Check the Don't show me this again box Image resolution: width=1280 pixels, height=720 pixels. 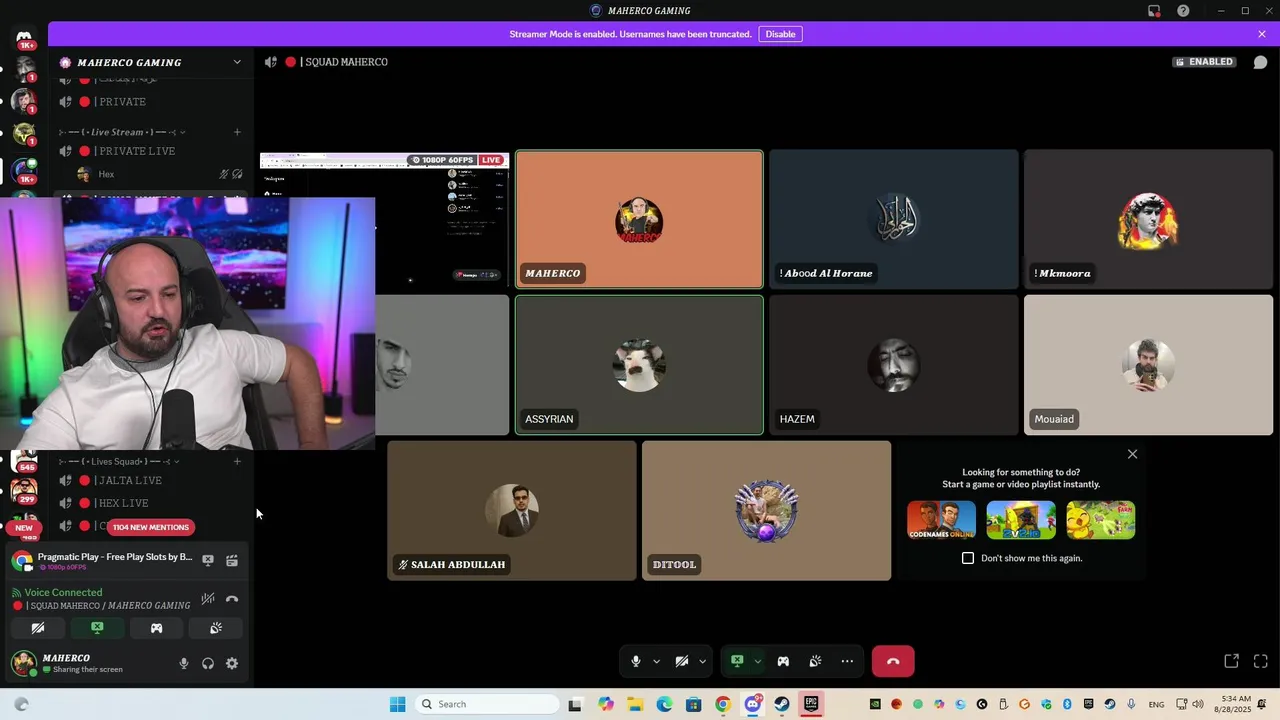coord(968,558)
